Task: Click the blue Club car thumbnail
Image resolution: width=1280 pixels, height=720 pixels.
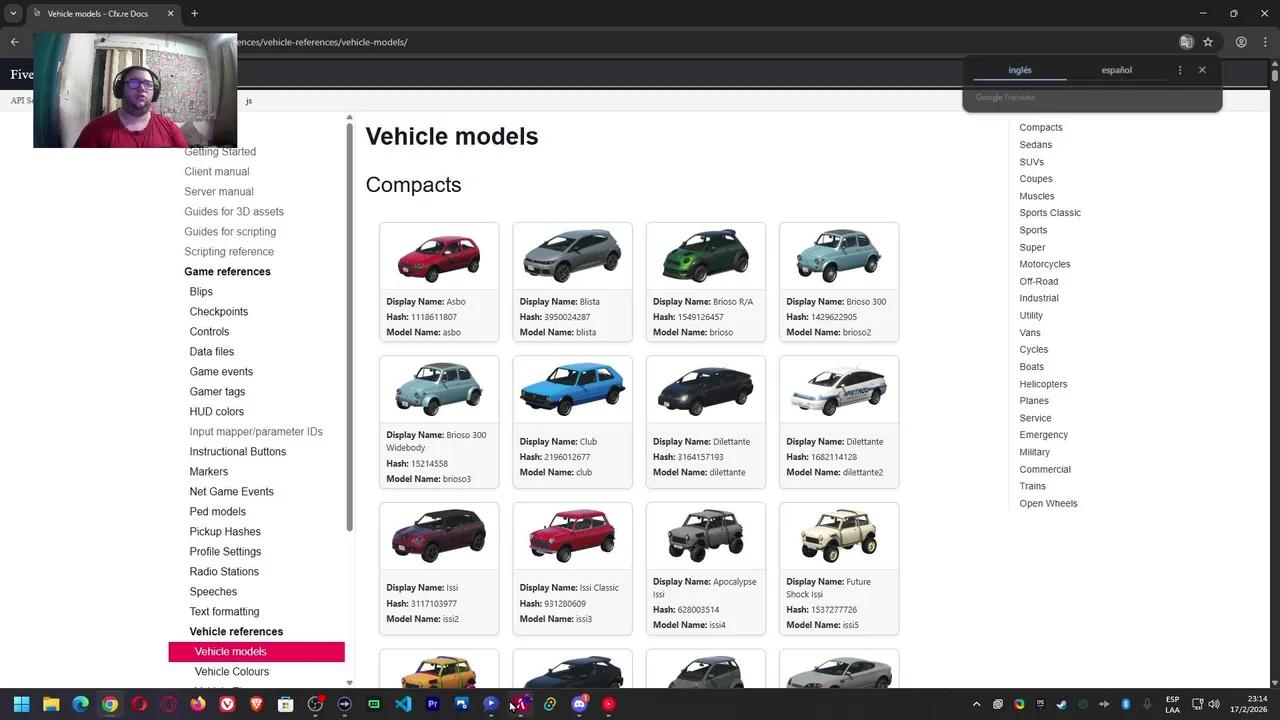Action: click(x=572, y=388)
